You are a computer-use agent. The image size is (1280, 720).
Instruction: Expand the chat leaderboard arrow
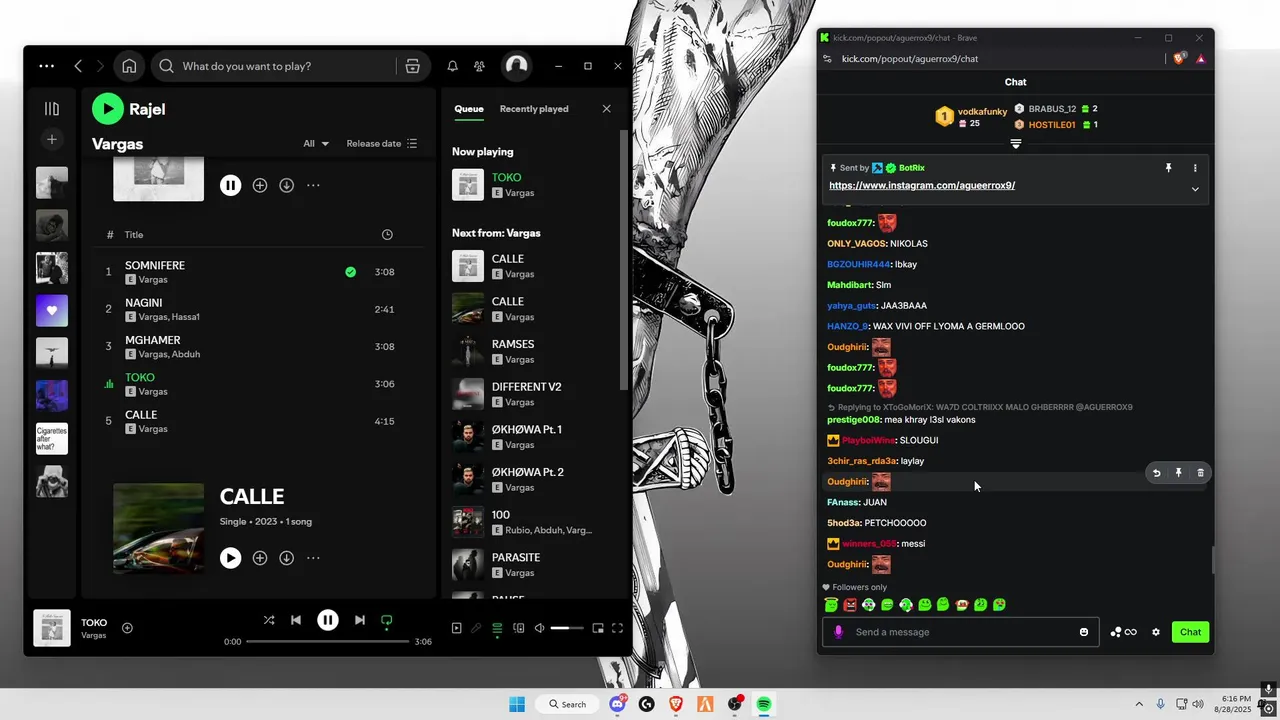[x=1016, y=144]
